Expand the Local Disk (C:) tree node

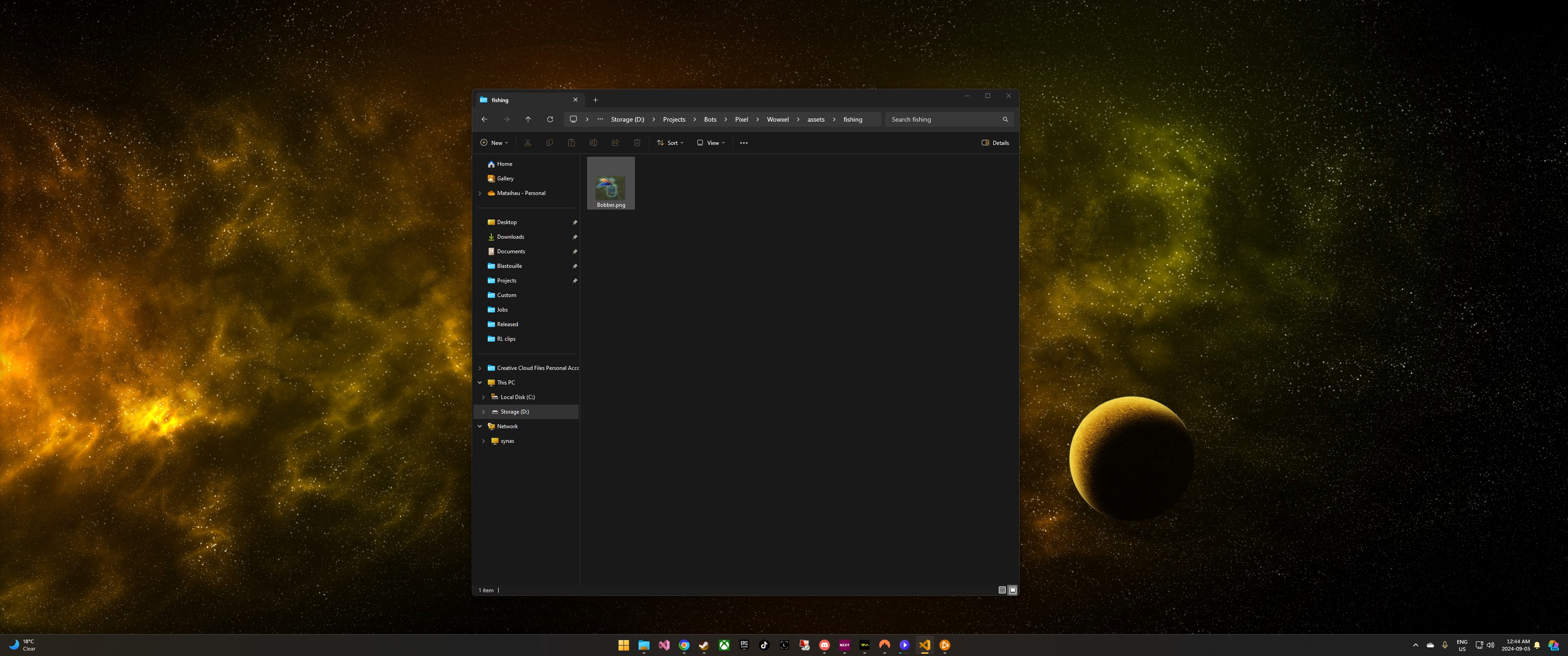[x=483, y=397]
